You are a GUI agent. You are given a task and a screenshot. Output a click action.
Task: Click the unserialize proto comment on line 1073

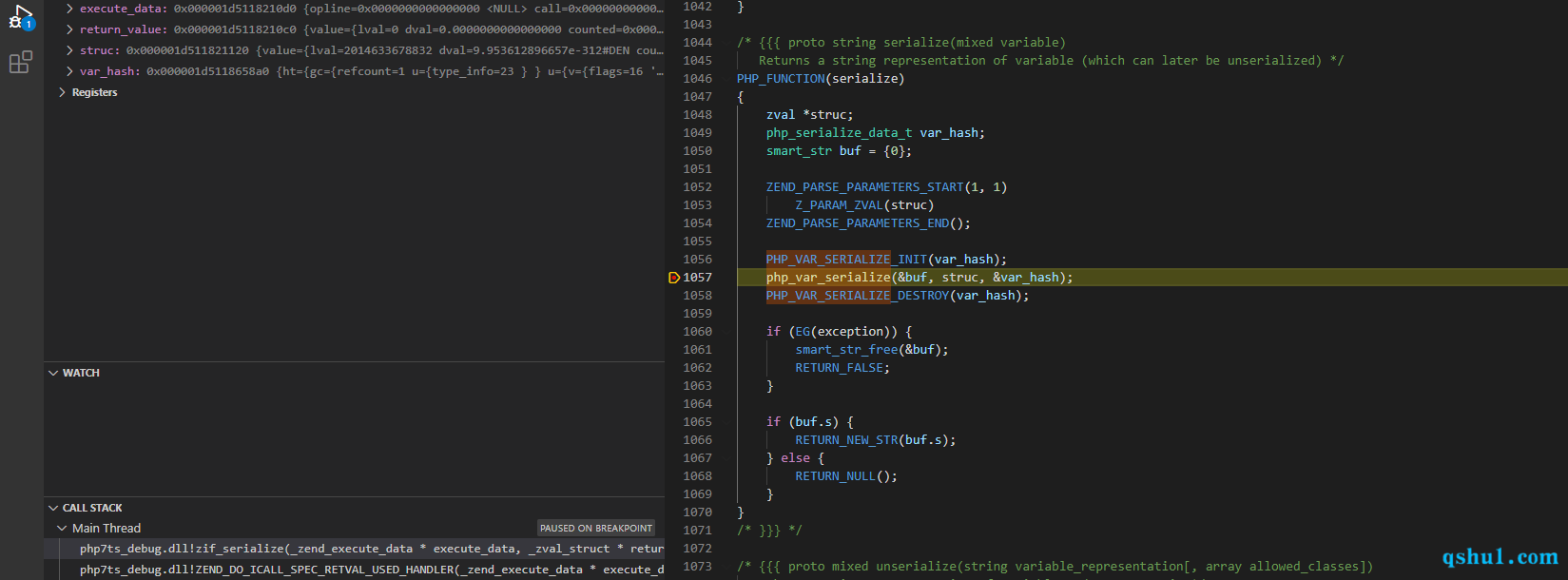click(1055, 567)
